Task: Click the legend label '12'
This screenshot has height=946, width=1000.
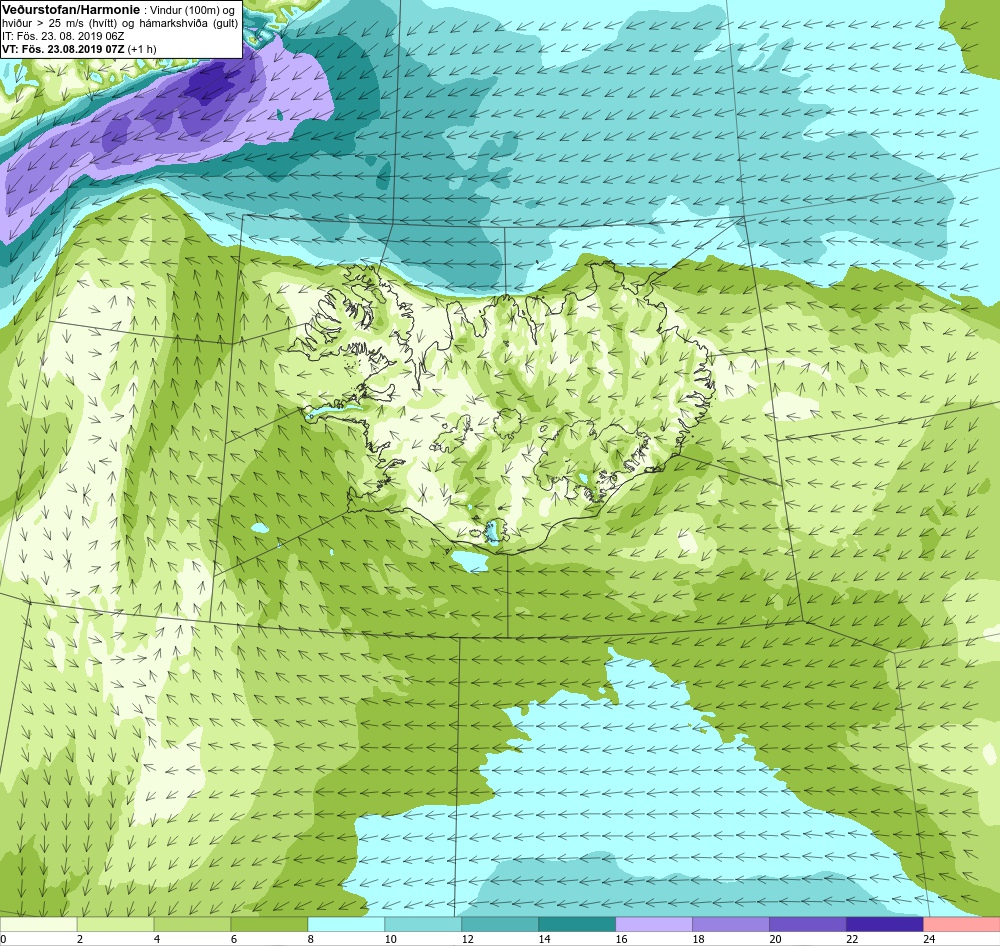Action: [467, 939]
